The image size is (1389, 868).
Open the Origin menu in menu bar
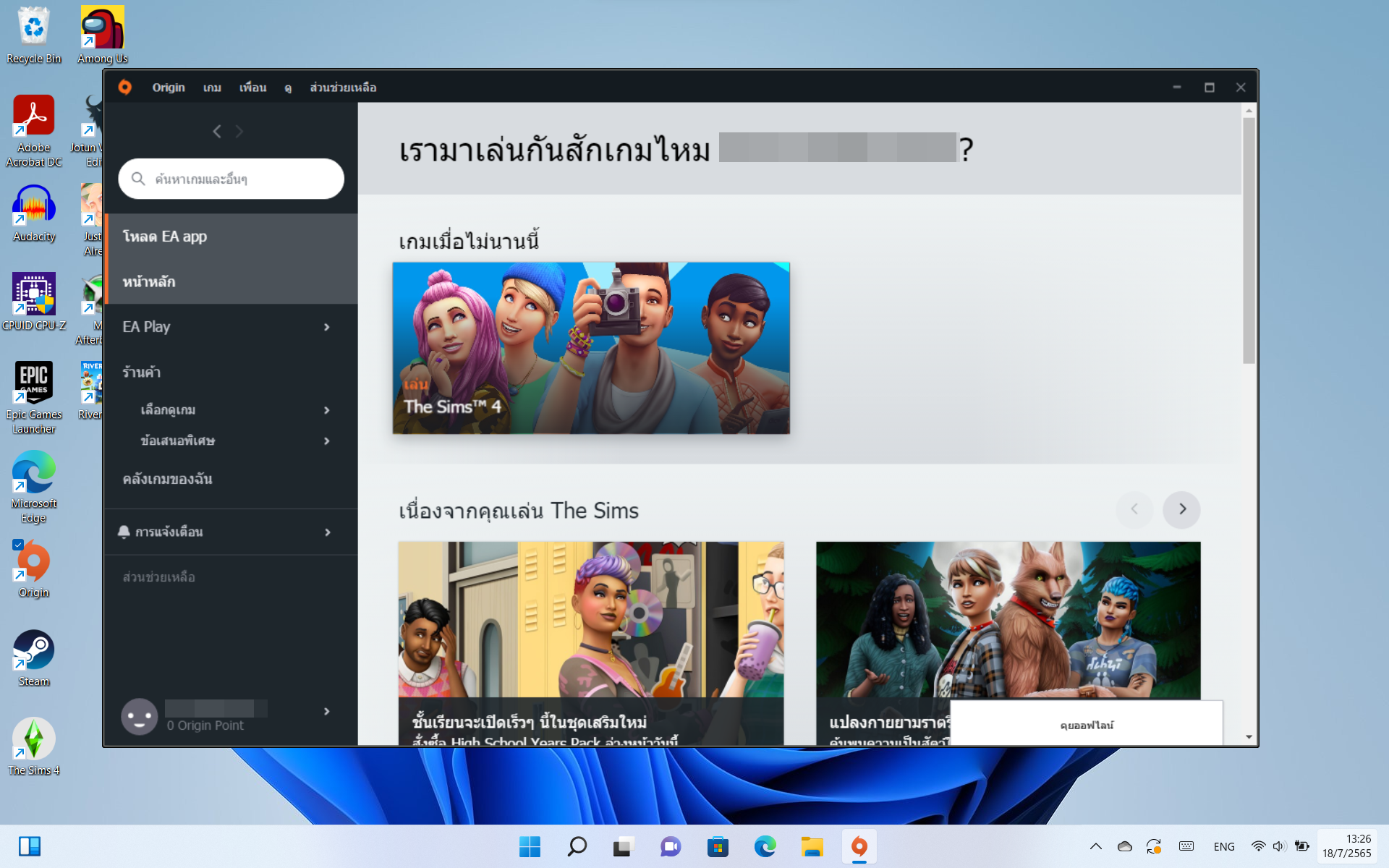click(x=168, y=88)
